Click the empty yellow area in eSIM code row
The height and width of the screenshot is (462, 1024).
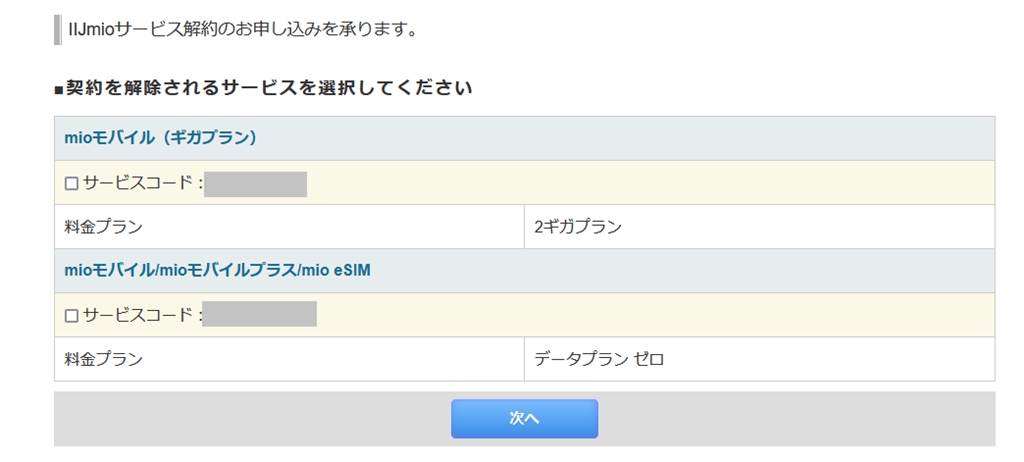(x=650, y=315)
